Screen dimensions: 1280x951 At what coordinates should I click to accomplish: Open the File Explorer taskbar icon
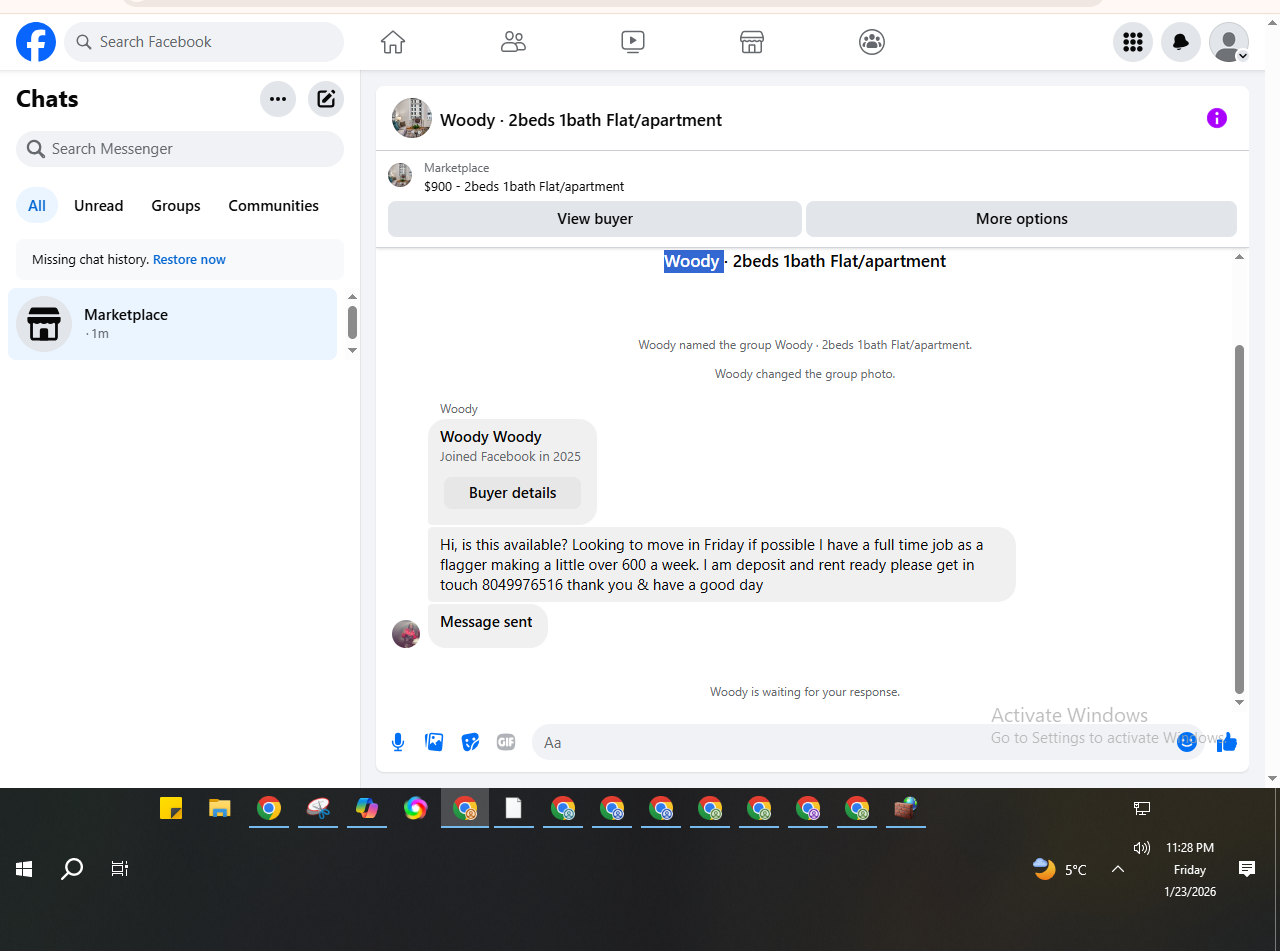(x=220, y=808)
